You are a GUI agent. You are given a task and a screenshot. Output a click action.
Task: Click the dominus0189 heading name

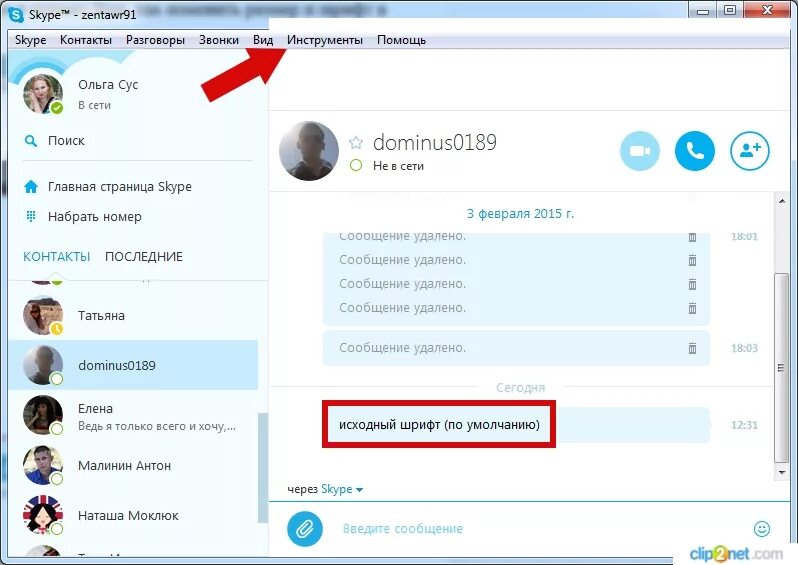pyautogui.click(x=435, y=143)
